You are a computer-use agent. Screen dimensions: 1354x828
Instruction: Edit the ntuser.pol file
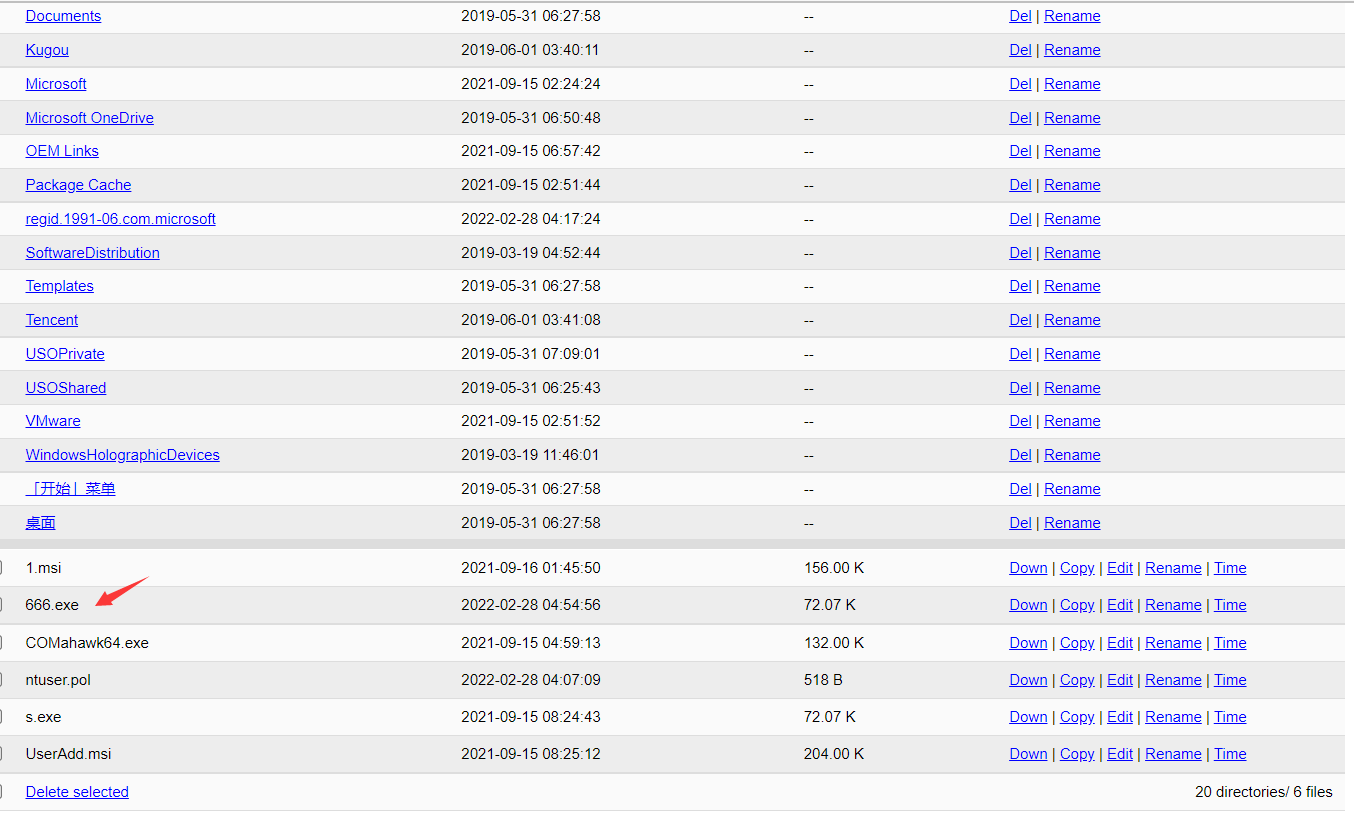click(1120, 680)
